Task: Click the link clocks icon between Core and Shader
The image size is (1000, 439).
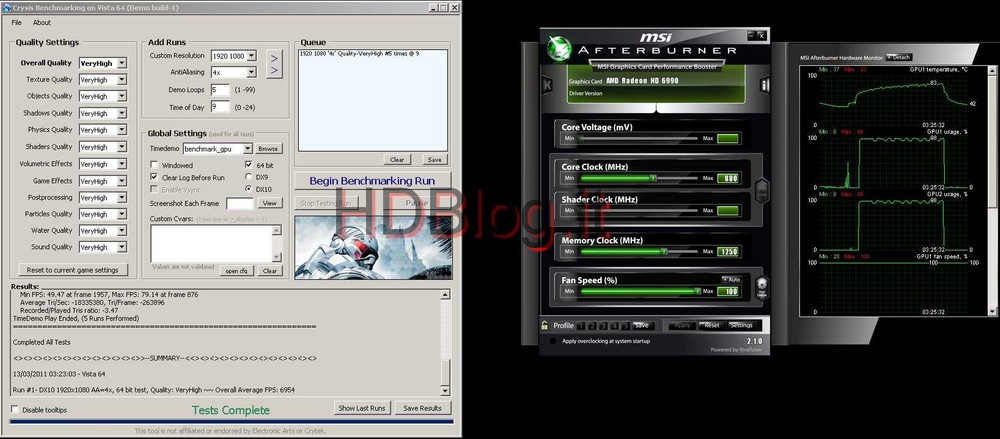Action: pyautogui.click(x=761, y=190)
